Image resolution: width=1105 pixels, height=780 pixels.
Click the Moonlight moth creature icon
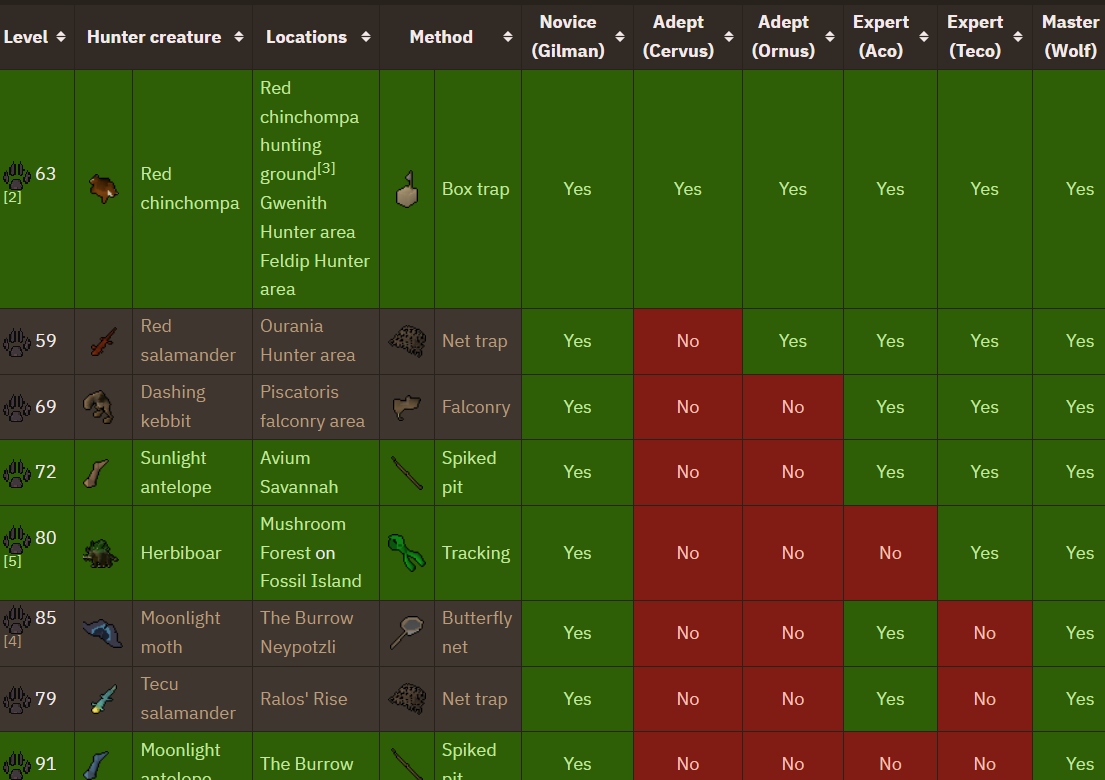pos(103,633)
